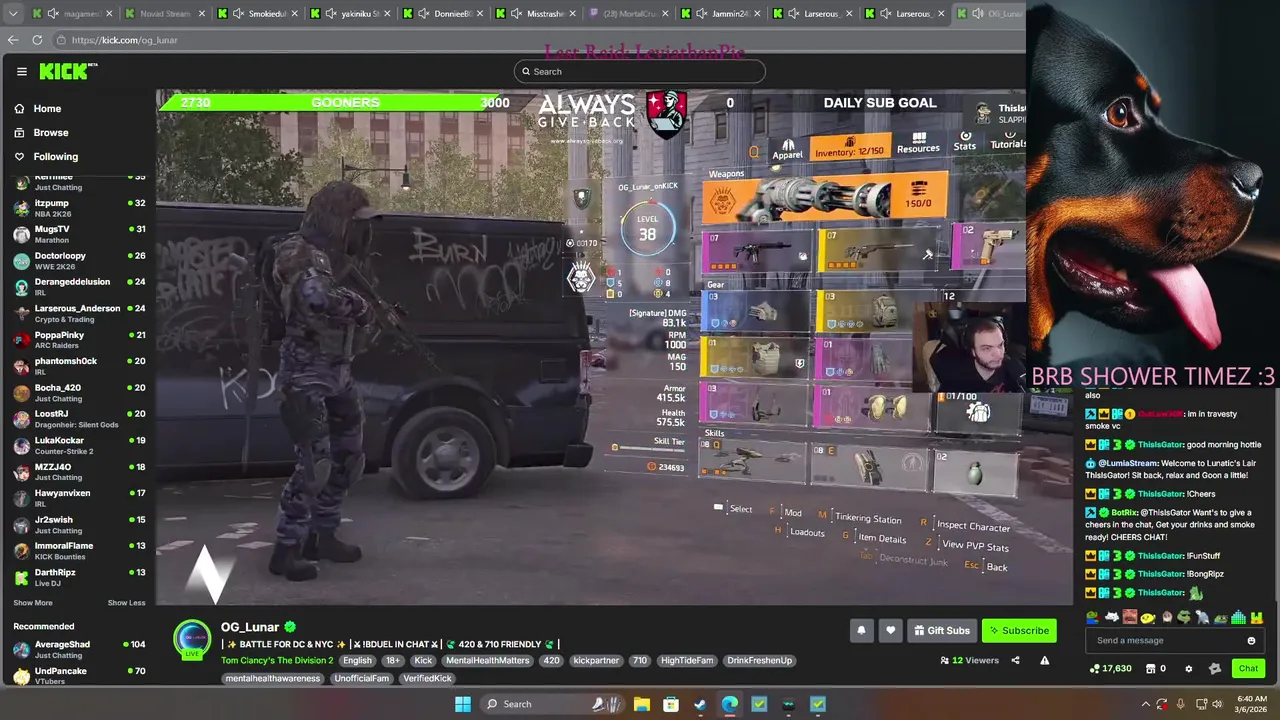Screen dimensions: 1280x720
Task: Open the chat emoji picker
Action: point(1251,640)
